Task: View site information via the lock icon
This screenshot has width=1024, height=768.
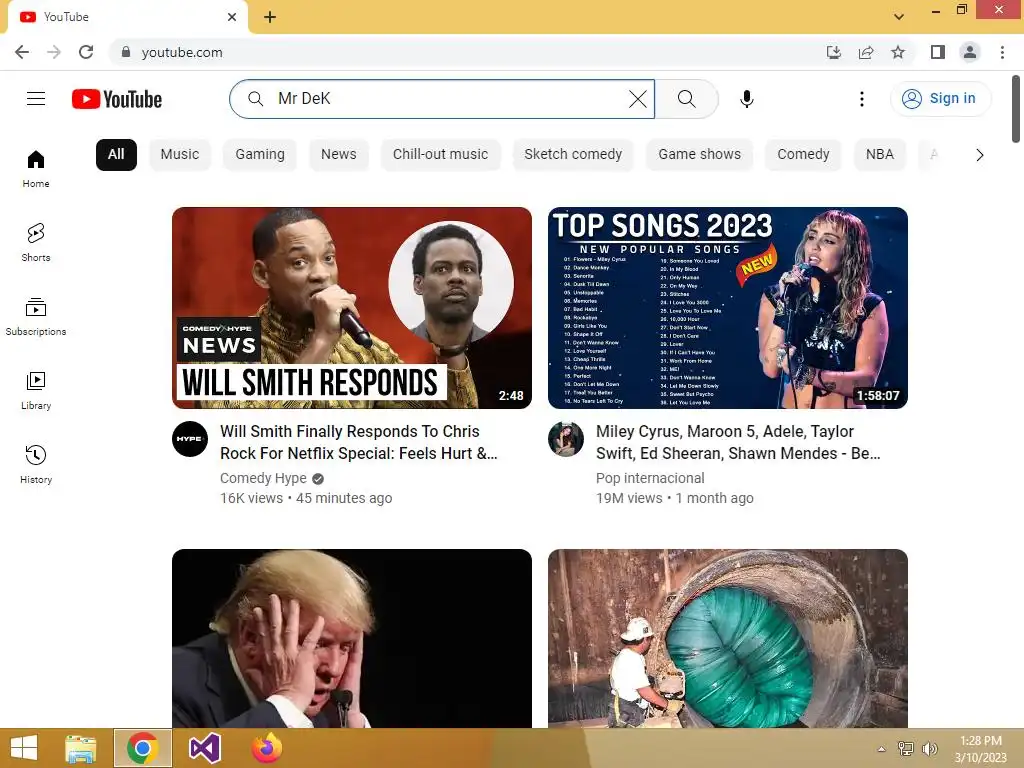Action: tap(126, 52)
